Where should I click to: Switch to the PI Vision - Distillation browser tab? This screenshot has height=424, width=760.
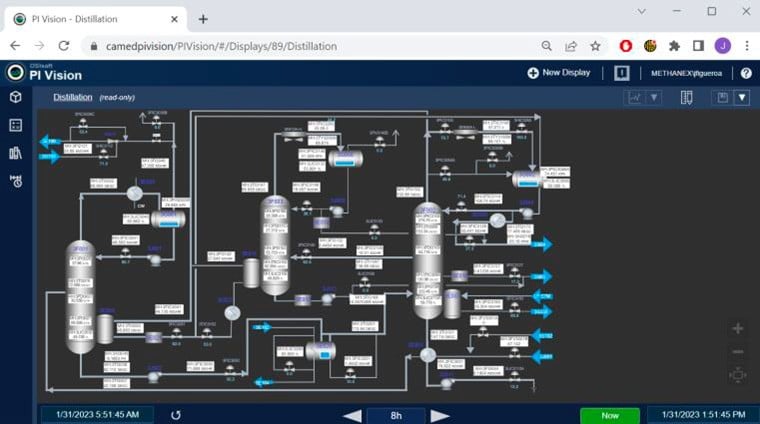(x=90, y=18)
